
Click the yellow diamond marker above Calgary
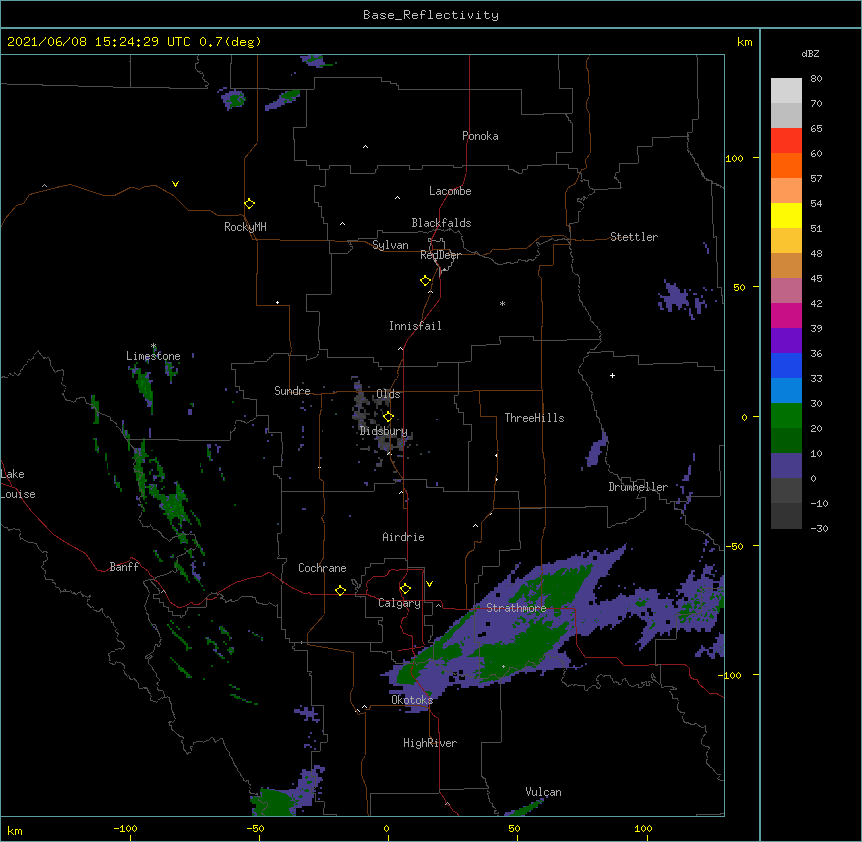pos(405,589)
